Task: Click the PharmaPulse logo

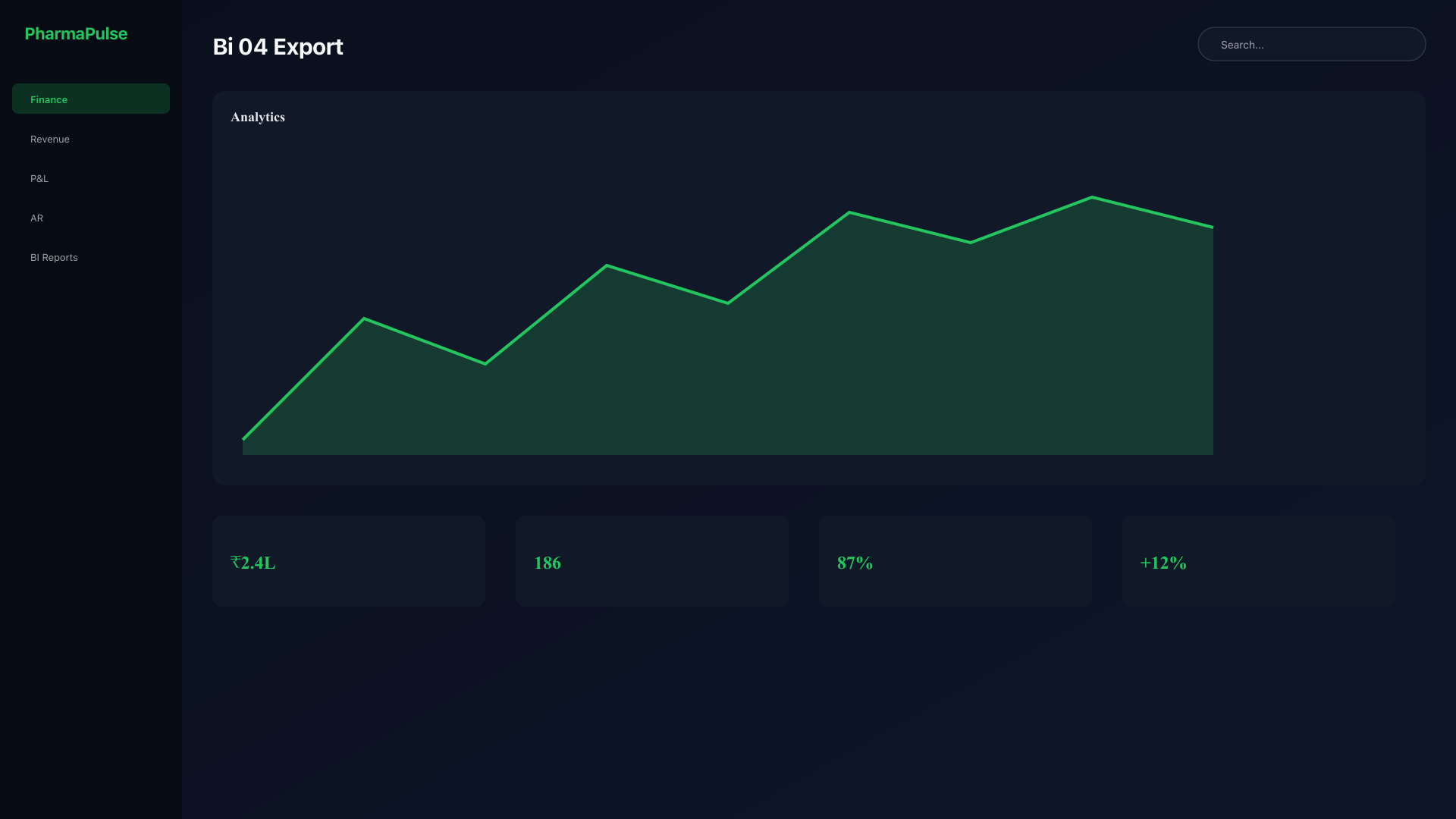Action: 76,33
